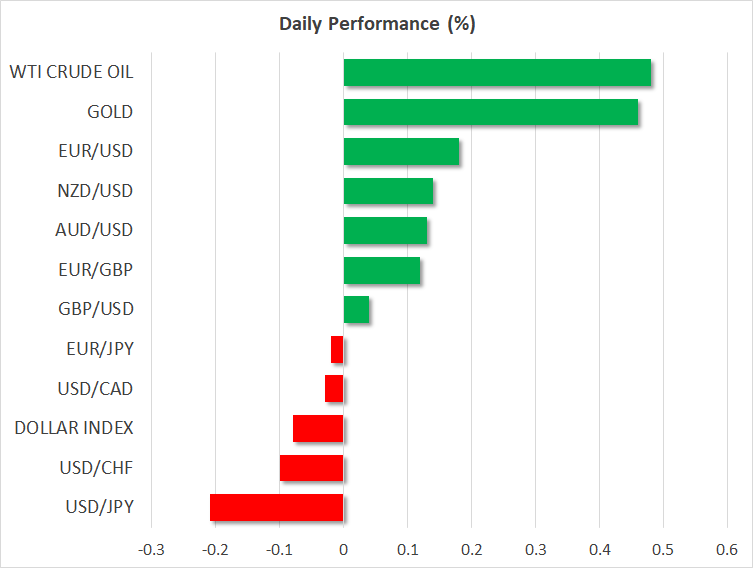Select the small GBP/USD green bar
753x568 pixels.
pos(356,310)
